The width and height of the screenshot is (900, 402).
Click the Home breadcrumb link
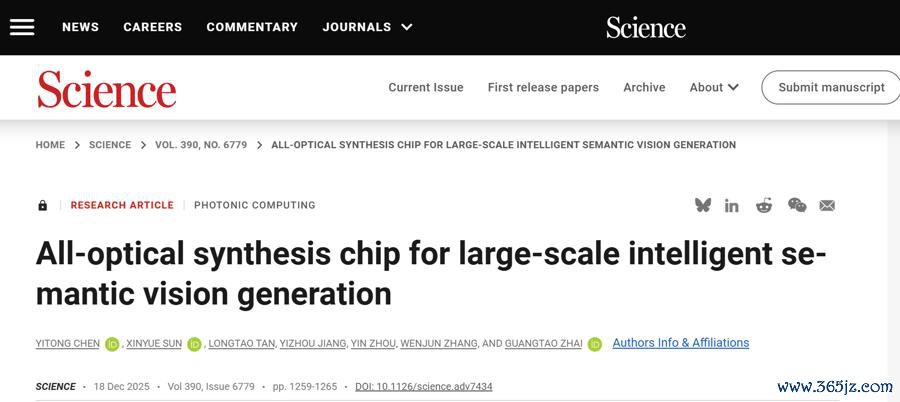tap(50, 145)
